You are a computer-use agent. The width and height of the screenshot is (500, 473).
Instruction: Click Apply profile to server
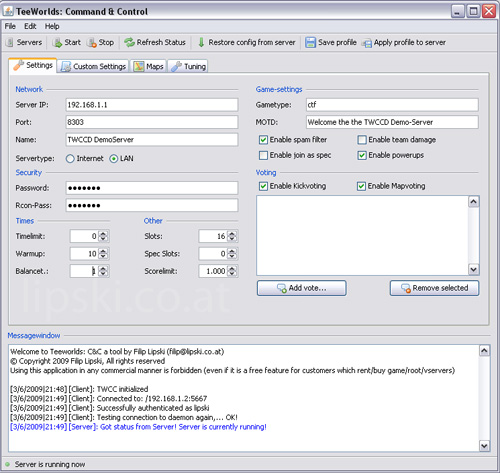pyautogui.click(x=404, y=42)
